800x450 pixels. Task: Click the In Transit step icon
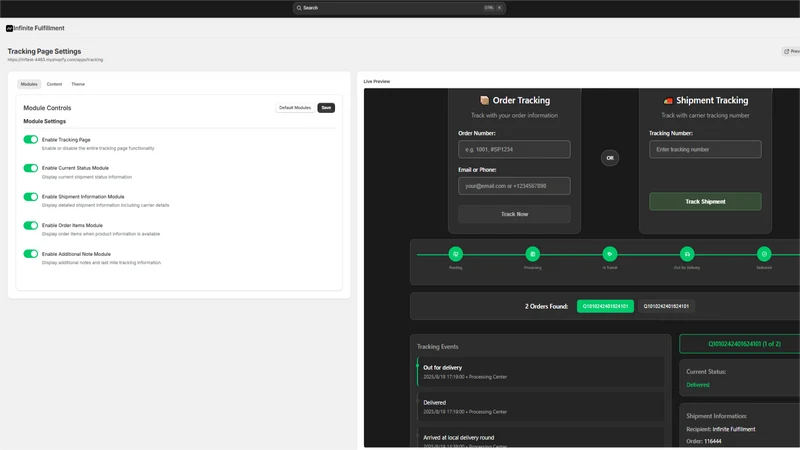(610, 254)
